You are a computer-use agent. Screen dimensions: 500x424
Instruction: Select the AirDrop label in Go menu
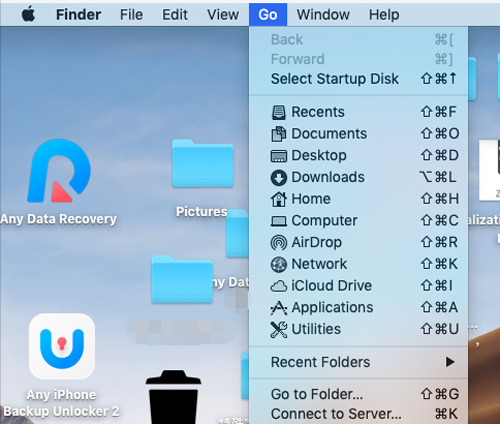(316, 242)
